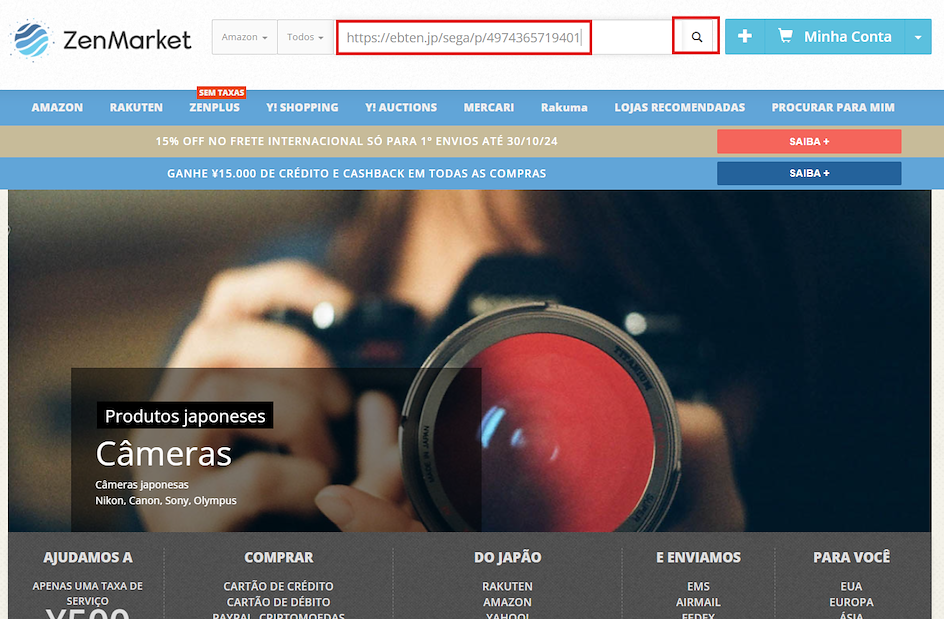Click EUA under PARA VOCÊ
Viewport: 944px width, 619px height.
[851, 586]
